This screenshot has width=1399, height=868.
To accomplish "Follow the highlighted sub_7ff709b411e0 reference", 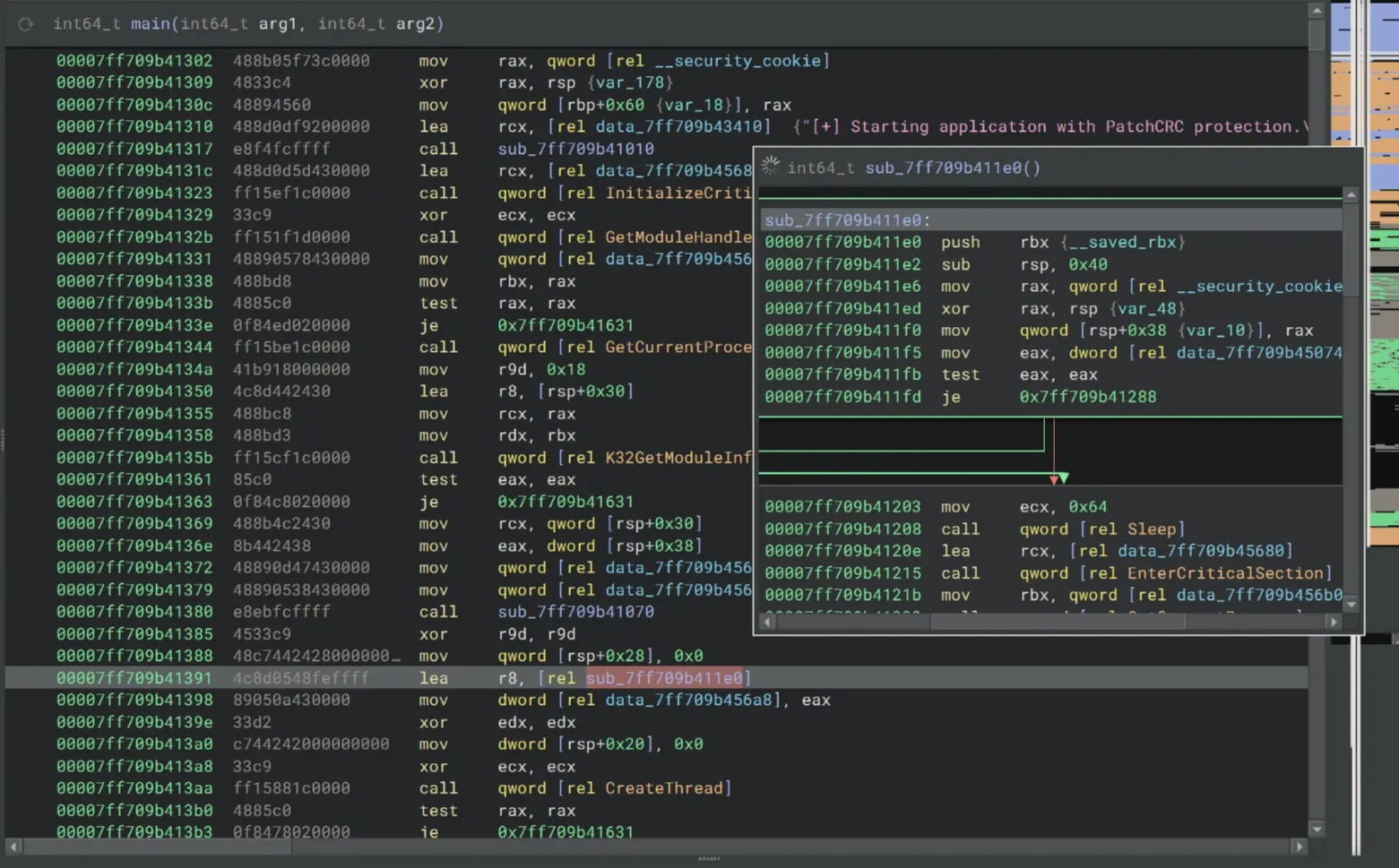I will pyautogui.click(x=664, y=678).
